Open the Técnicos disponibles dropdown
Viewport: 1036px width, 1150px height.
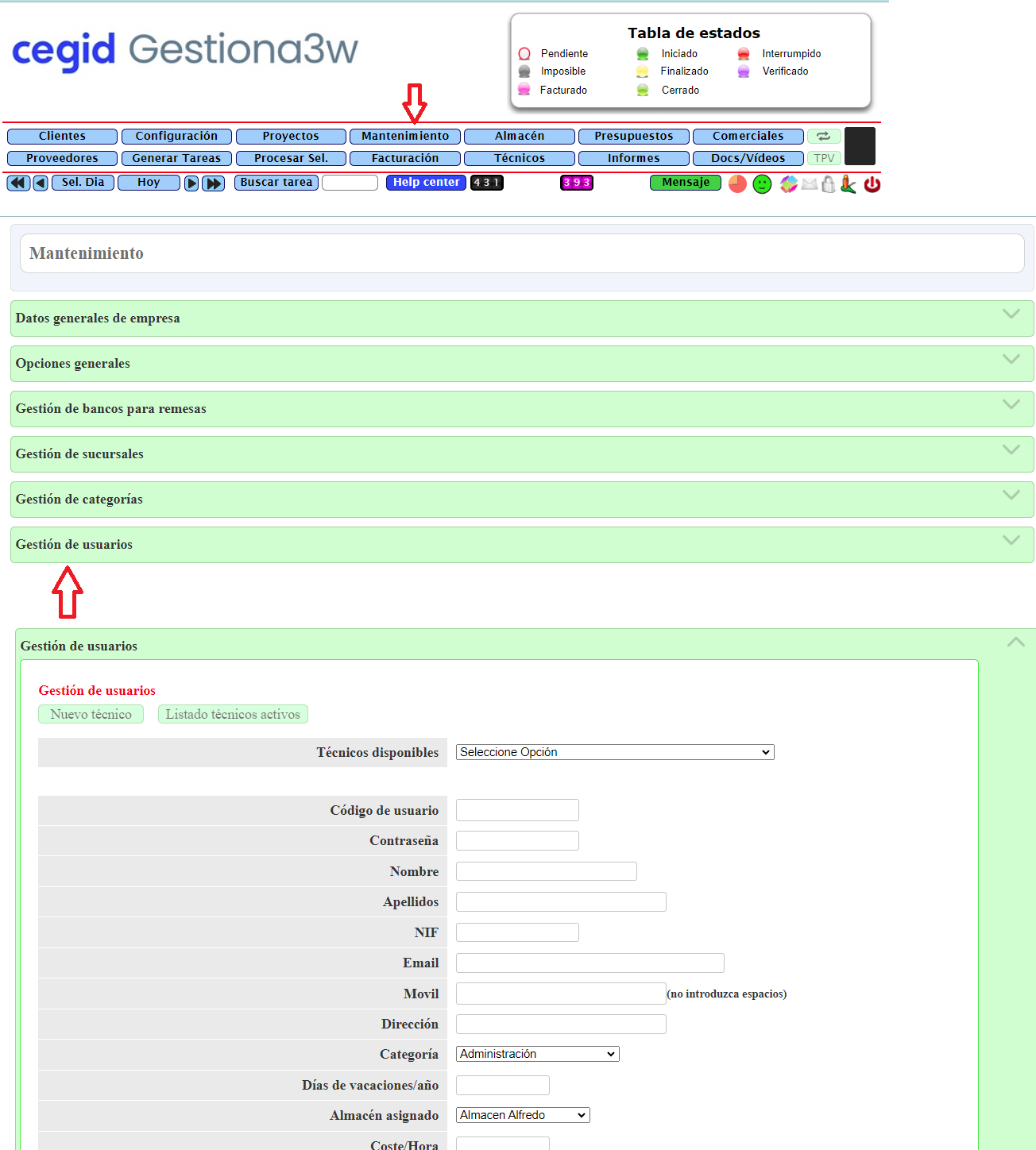[x=614, y=752]
